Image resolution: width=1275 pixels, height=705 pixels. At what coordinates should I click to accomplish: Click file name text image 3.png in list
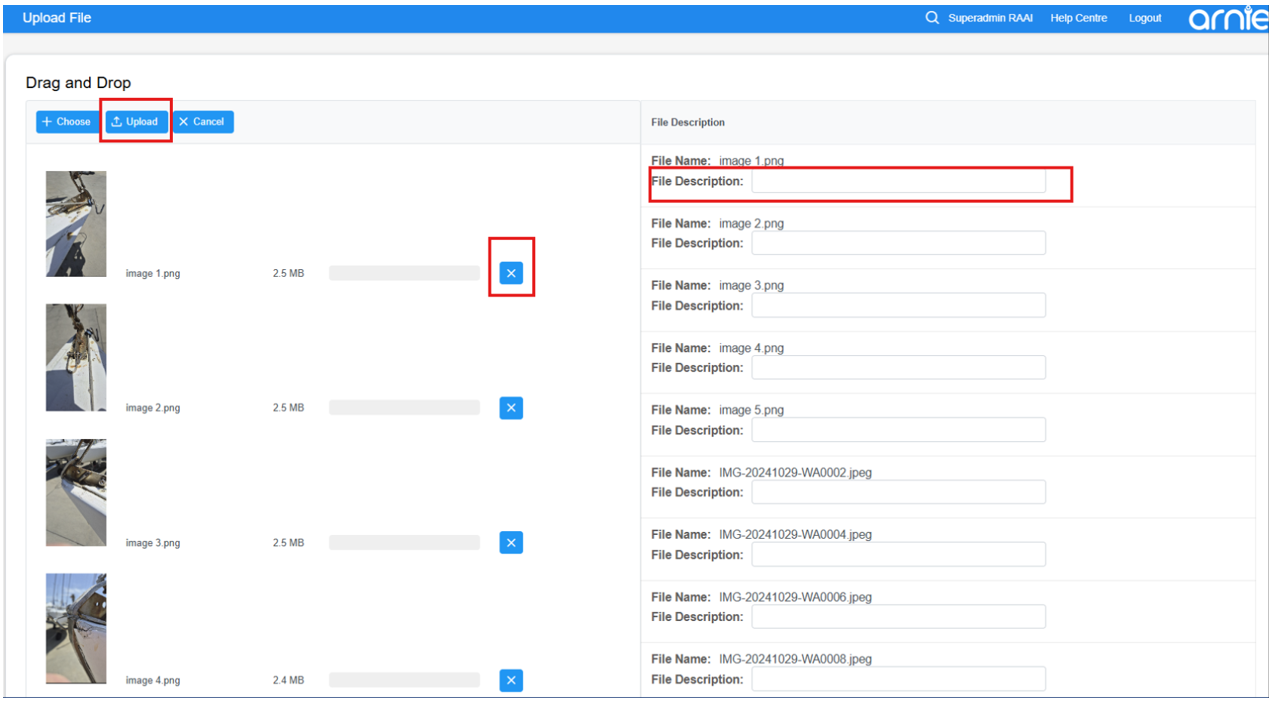pyautogui.click(x=153, y=543)
